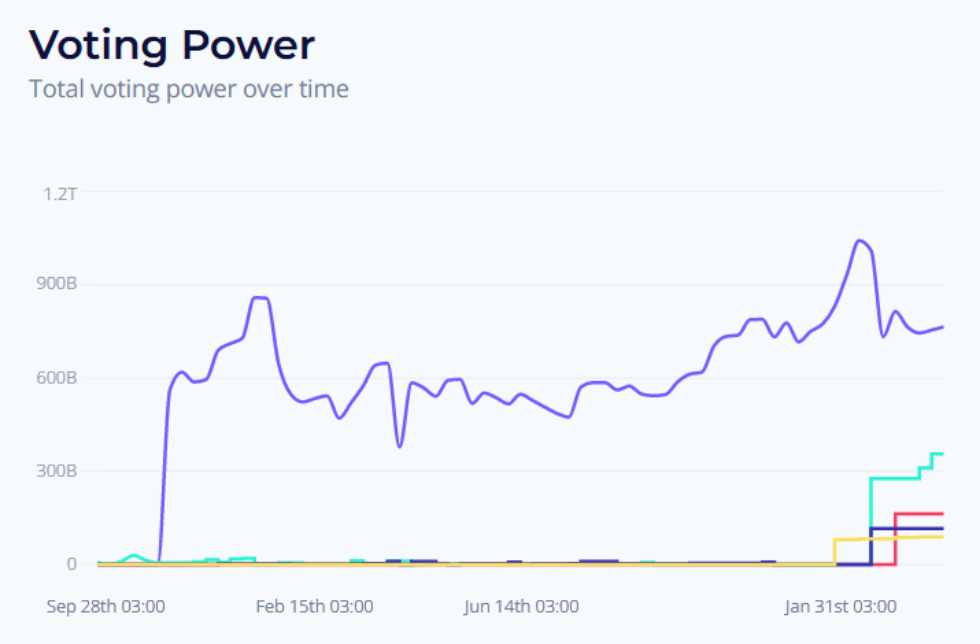Click the Sep 28th 03:00 date label
The image size is (980, 644).
pyautogui.click(x=106, y=606)
